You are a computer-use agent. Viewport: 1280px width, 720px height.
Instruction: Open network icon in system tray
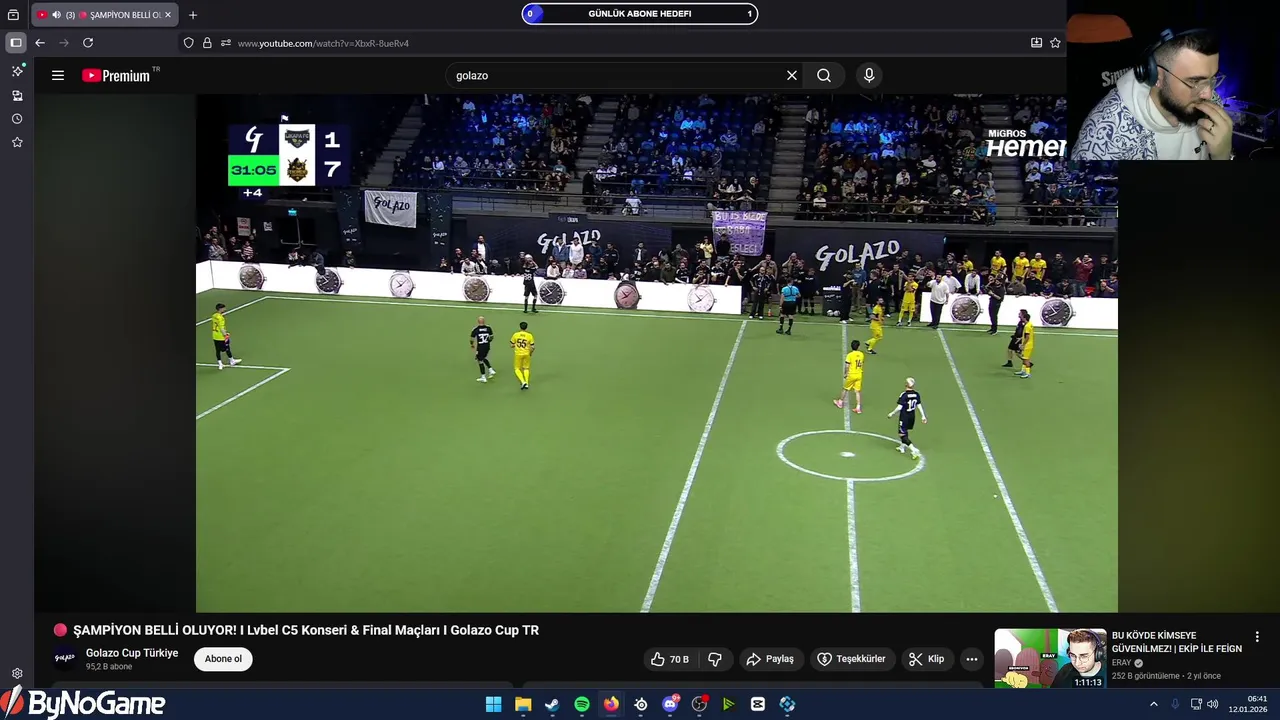[x=1196, y=704]
